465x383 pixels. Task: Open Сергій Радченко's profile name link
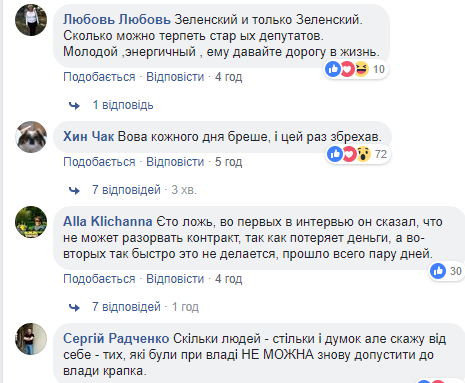[x=116, y=339]
